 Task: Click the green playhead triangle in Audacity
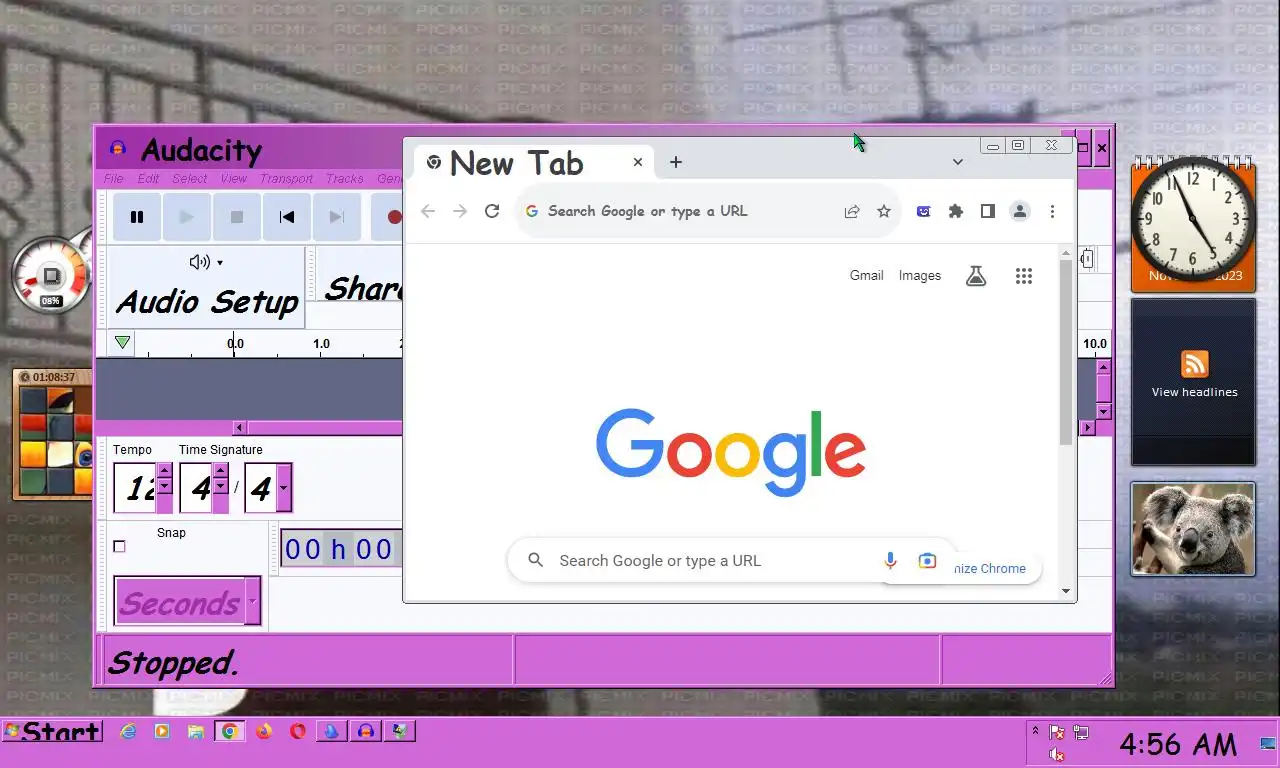122,343
